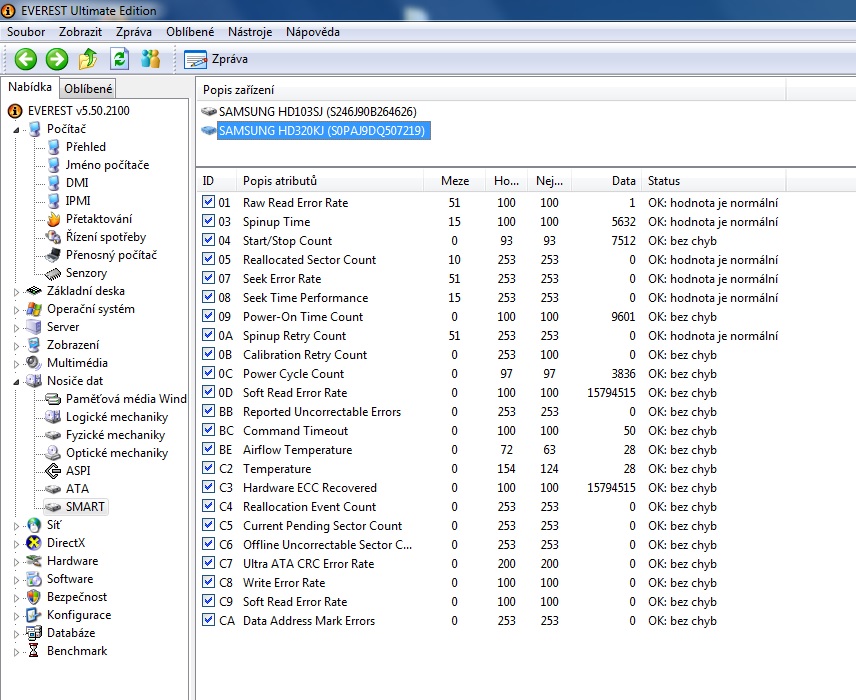This screenshot has height=700, width=856.
Task: Select the Operační systém Windows icon
Action: [x=34, y=309]
